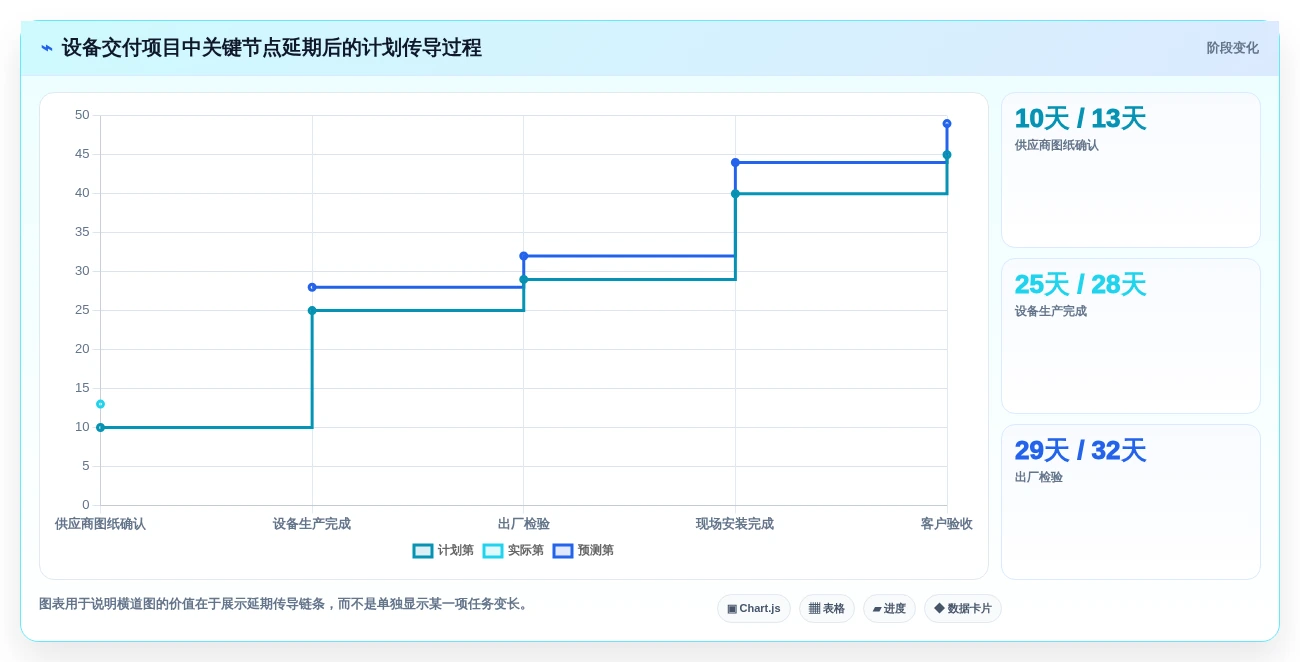Screen dimensions: 1300x662
Task: Click the 阶段变化 label in the header
Action: (1232, 48)
